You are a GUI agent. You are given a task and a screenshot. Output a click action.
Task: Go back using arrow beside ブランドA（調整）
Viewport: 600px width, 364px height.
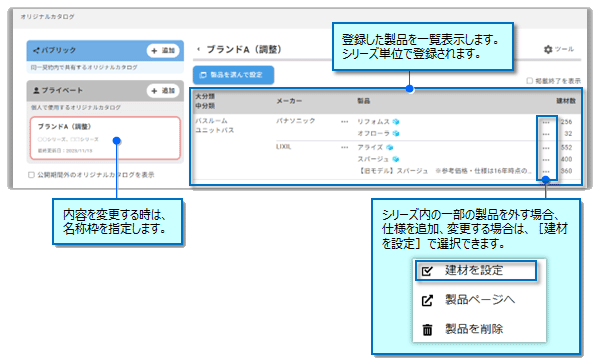[x=198, y=49]
